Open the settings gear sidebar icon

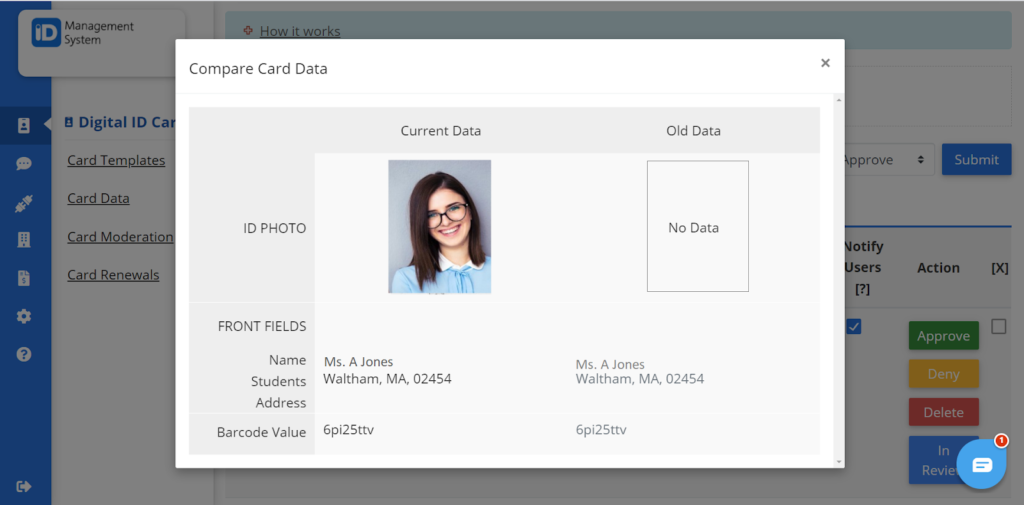click(24, 317)
